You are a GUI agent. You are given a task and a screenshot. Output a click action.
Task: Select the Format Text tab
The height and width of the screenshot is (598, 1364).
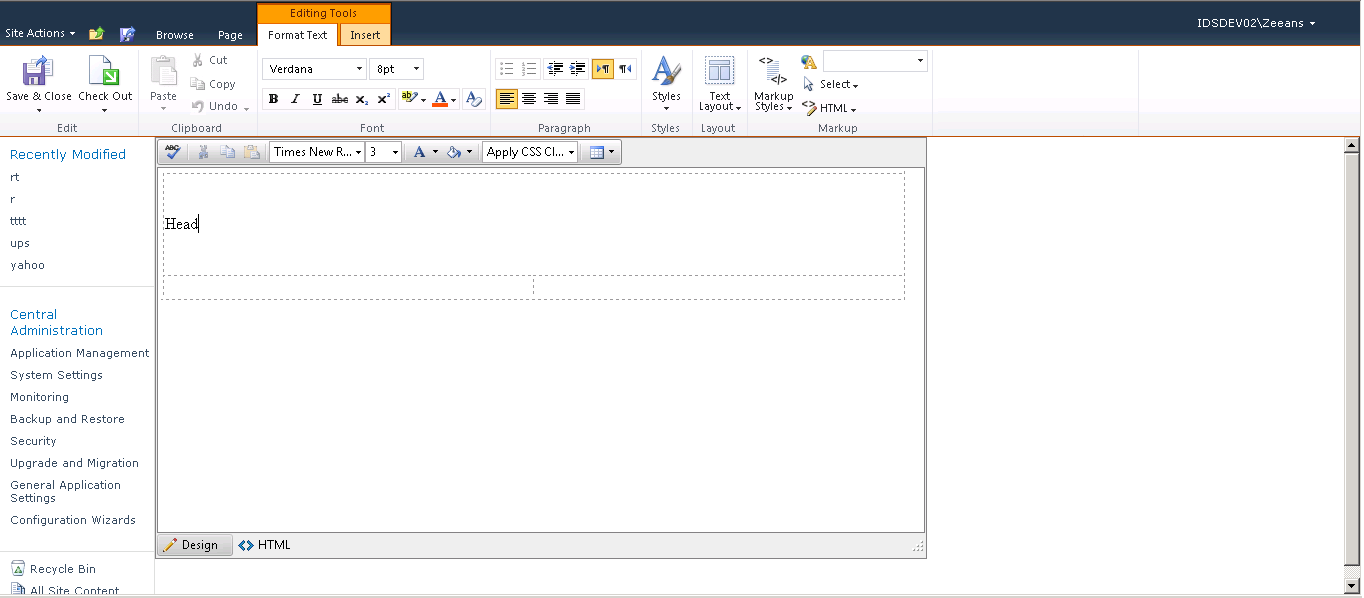(297, 35)
